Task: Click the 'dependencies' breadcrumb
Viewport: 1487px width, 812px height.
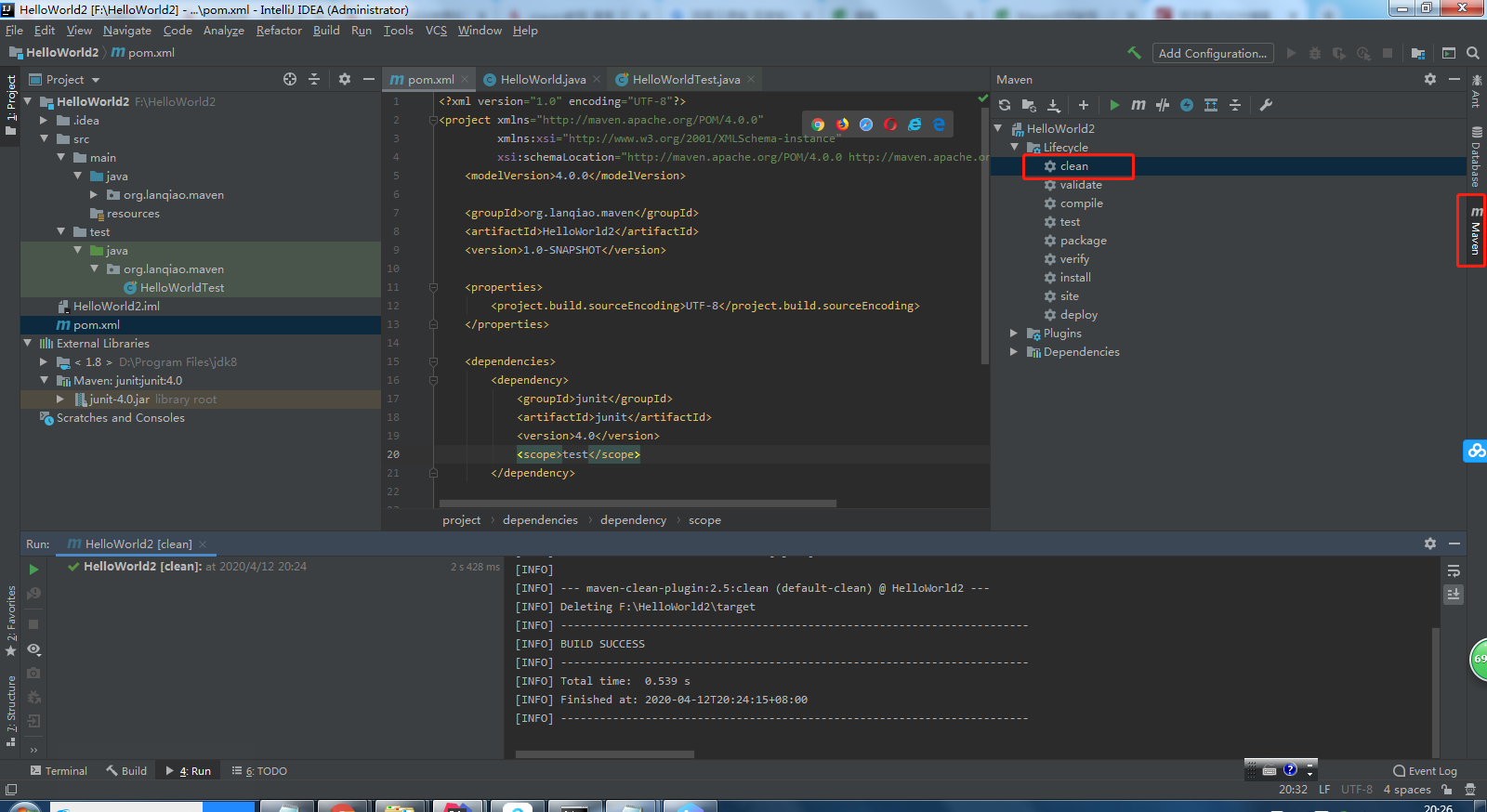Action: pyautogui.click(x=540, y=520)
